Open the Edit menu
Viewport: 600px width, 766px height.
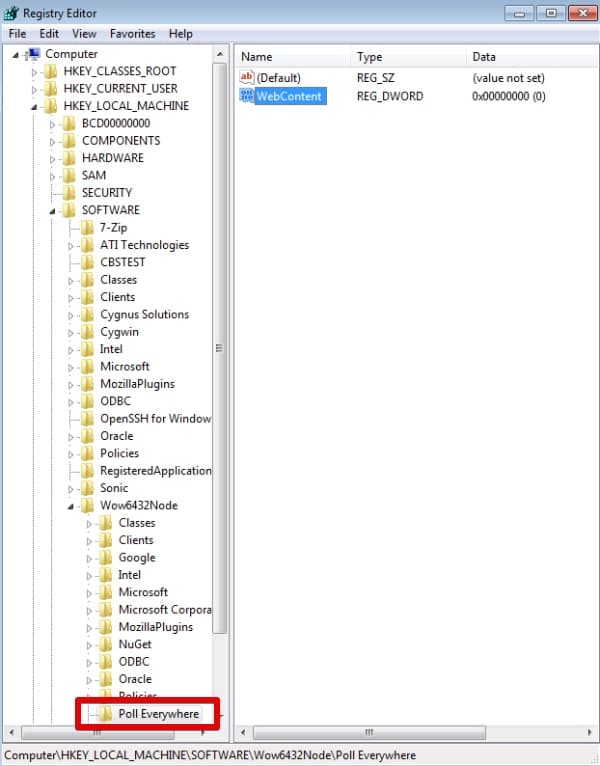(49, 34)
